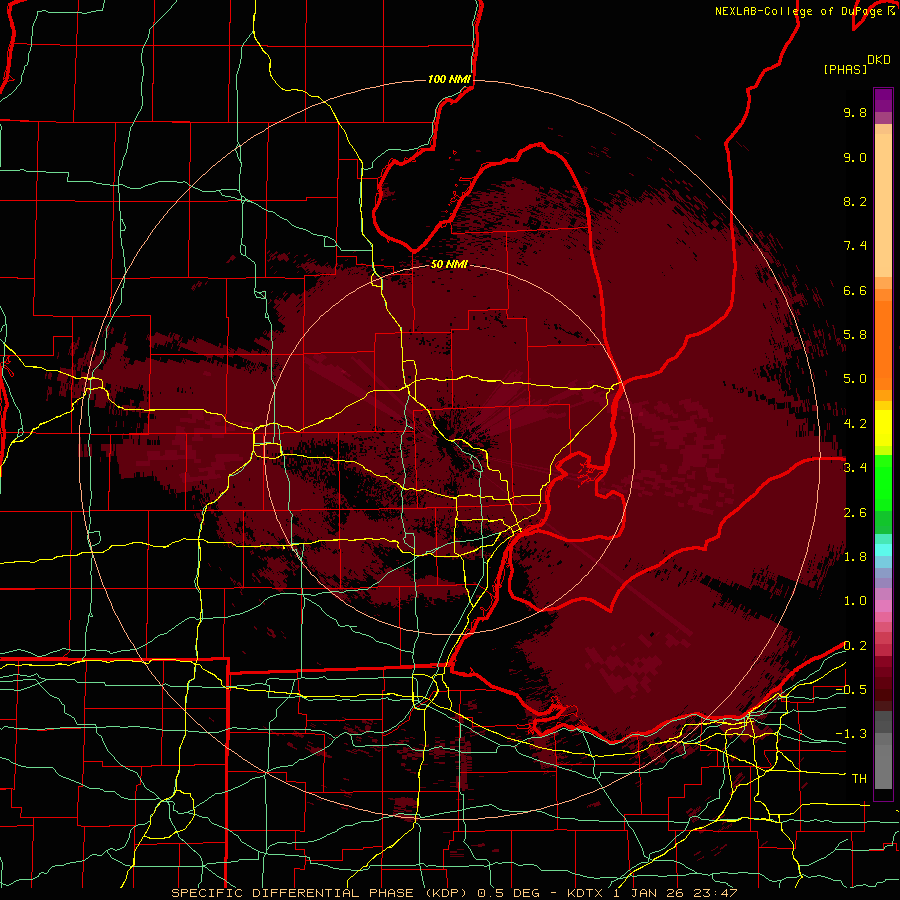The height and width of the screenshot is (900, 900).
Task: Click the -0.5 scale label
Action: click(851, 690)
